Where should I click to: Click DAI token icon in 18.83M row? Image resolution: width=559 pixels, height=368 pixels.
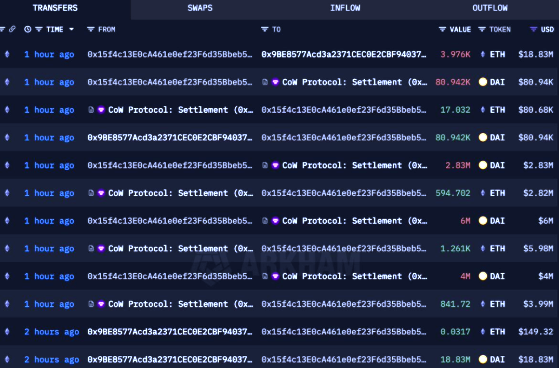click(483, 359)
